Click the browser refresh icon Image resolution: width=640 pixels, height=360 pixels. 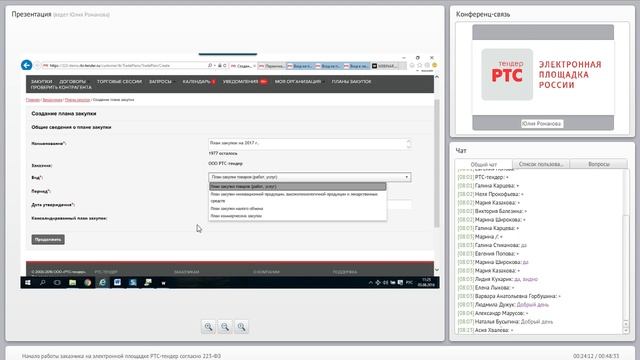(224, 65)
